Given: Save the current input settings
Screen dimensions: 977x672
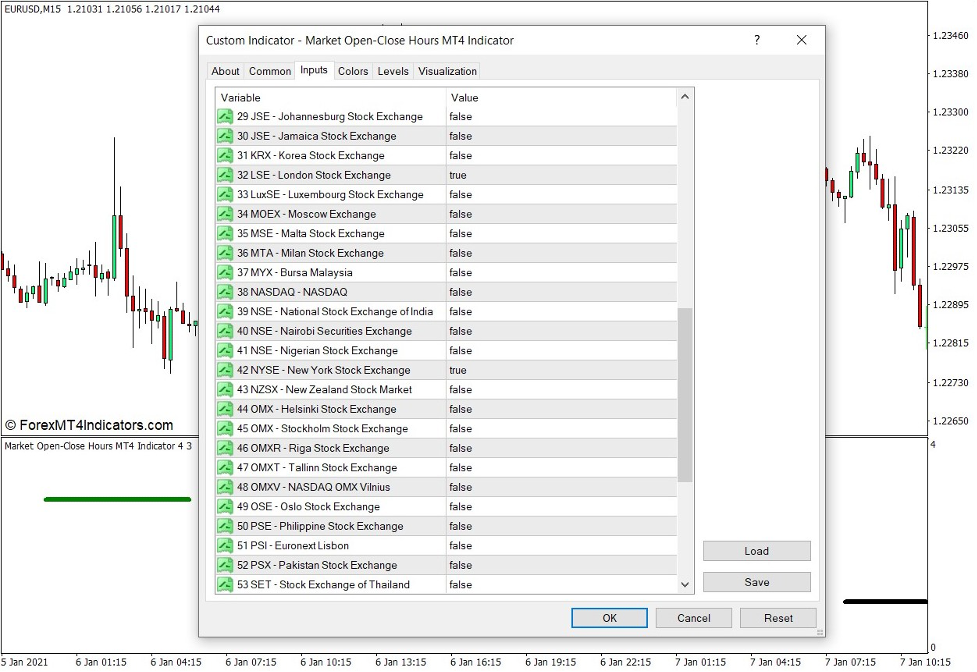Looking at the screenshot, I should pos(756,582).
